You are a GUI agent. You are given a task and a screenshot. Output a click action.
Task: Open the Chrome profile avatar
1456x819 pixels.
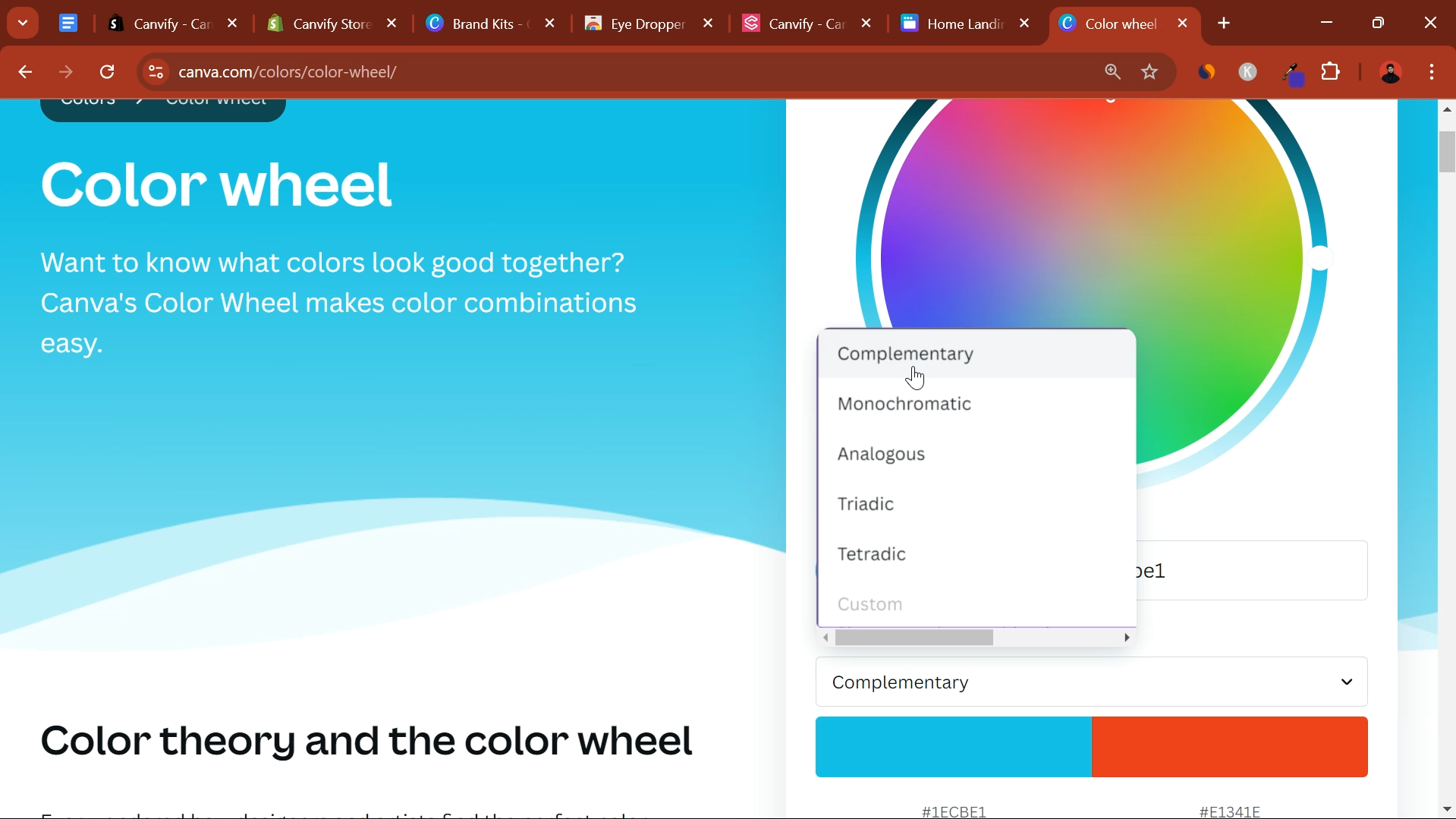tap(1391, 73)
